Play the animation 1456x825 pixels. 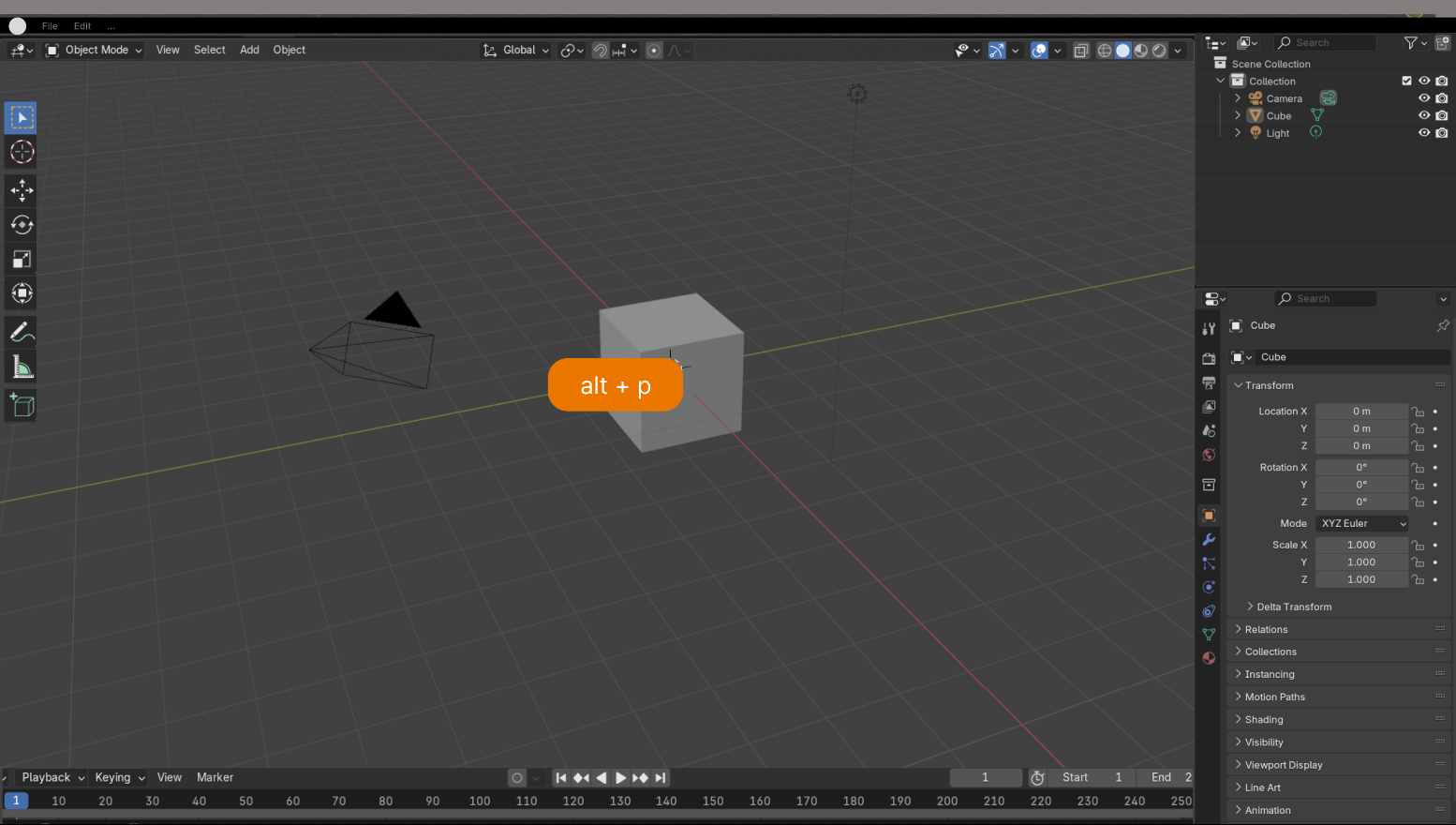pos(621,777)
